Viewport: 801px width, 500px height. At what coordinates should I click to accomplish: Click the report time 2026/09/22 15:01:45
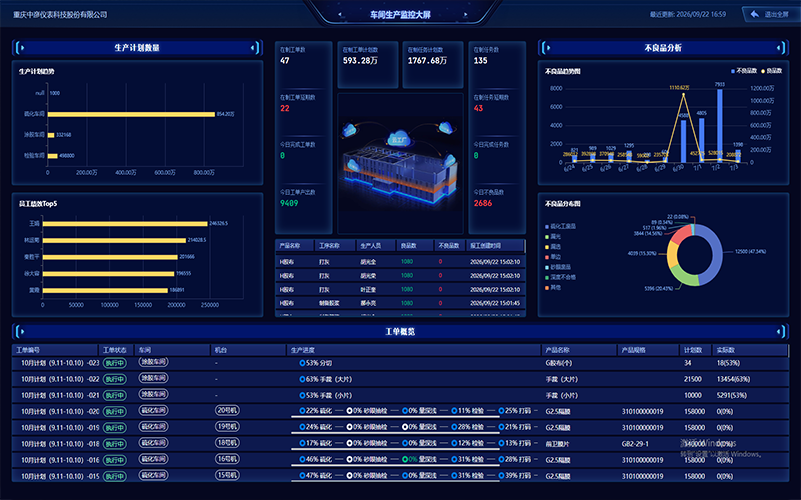click(x=494, y=303)
